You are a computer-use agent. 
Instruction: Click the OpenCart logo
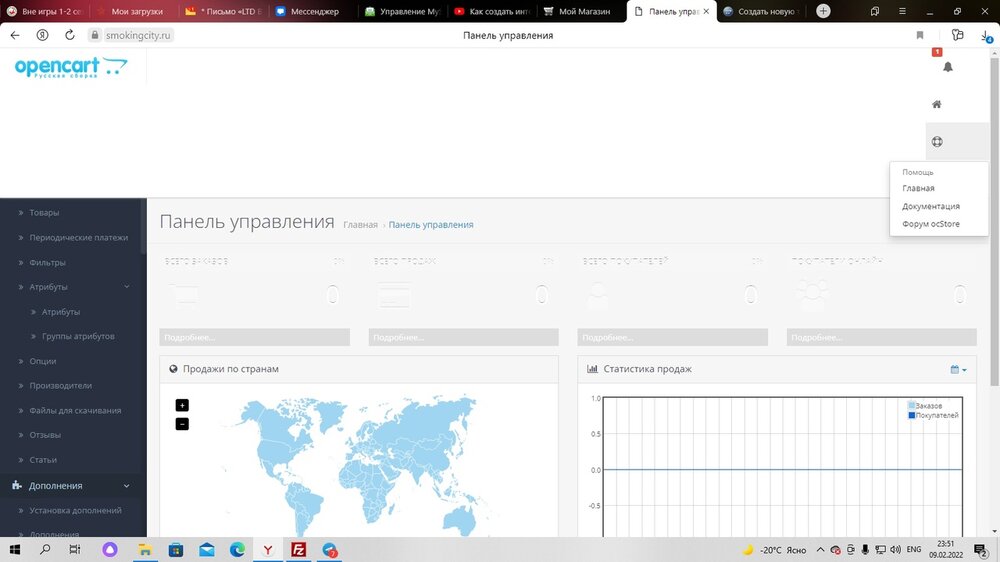point(71,68)
